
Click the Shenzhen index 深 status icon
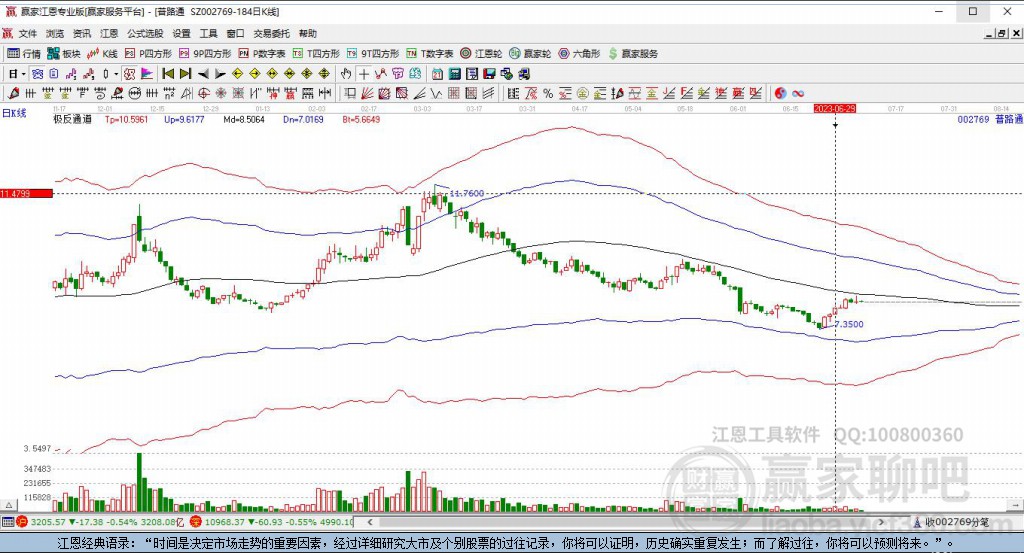pyautogui.click(x=195, y=522)
